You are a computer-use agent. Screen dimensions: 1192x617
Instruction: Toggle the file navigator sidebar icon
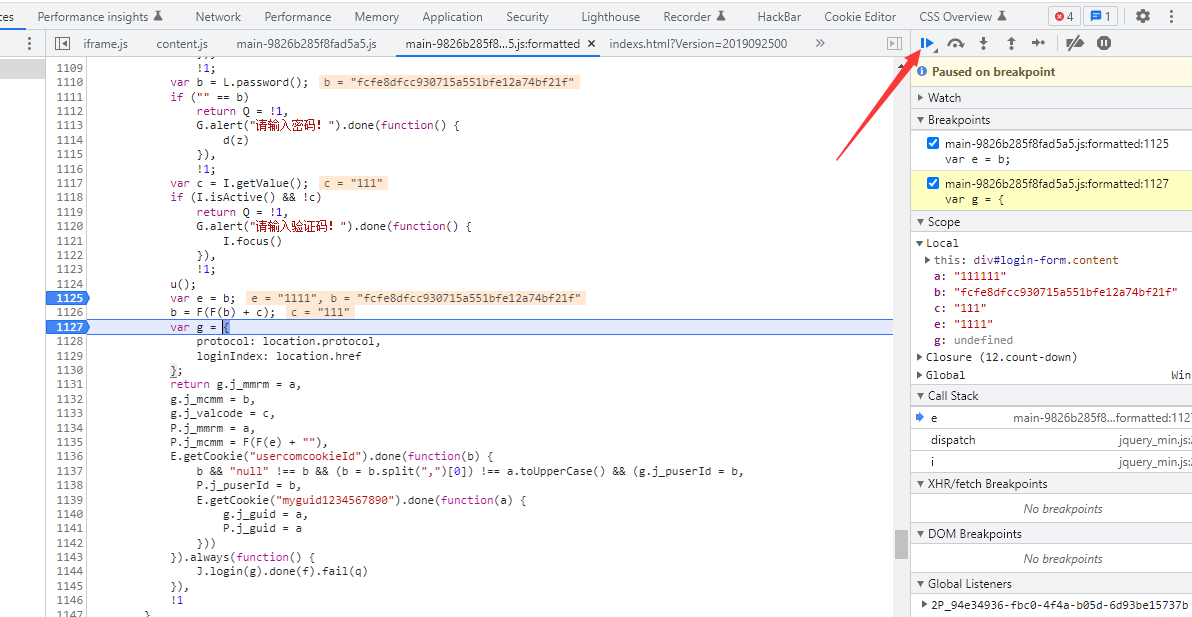pos(63,43)
